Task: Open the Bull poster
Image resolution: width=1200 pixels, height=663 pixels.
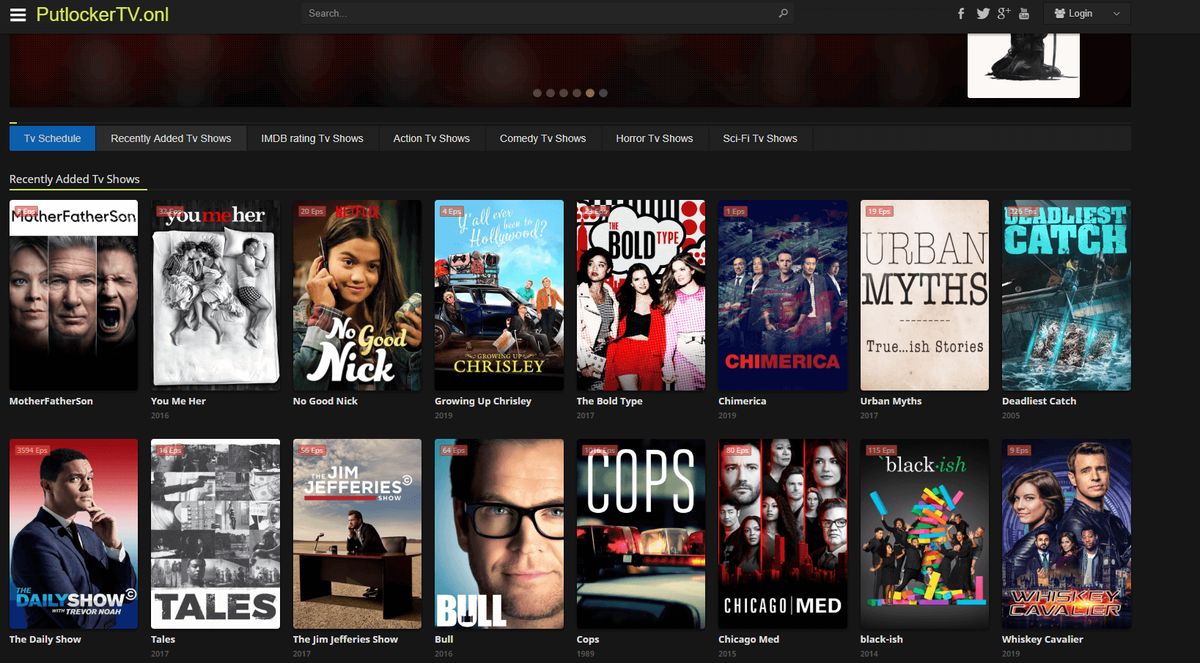Action: [499, 534]
